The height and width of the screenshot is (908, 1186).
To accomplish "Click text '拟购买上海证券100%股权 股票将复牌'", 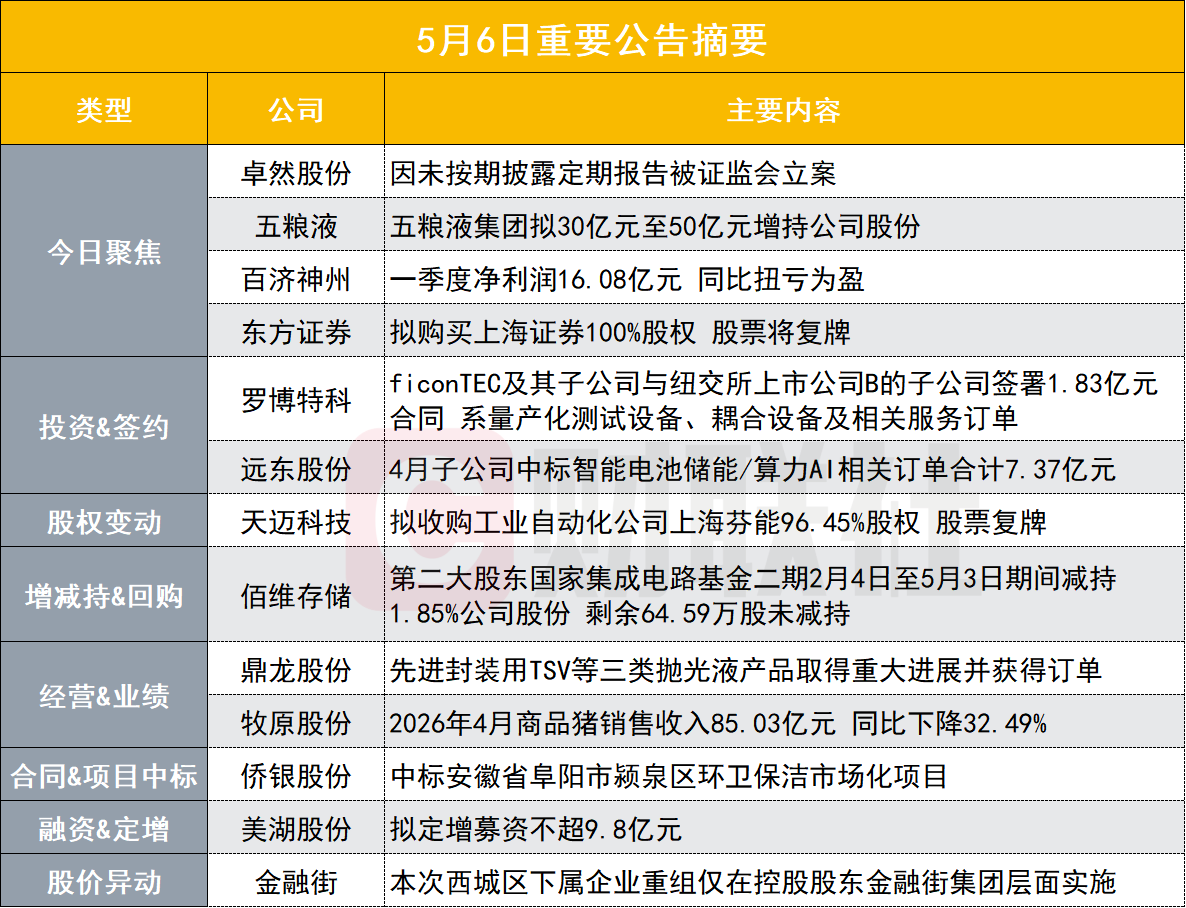I will click(x=620, y=332).
